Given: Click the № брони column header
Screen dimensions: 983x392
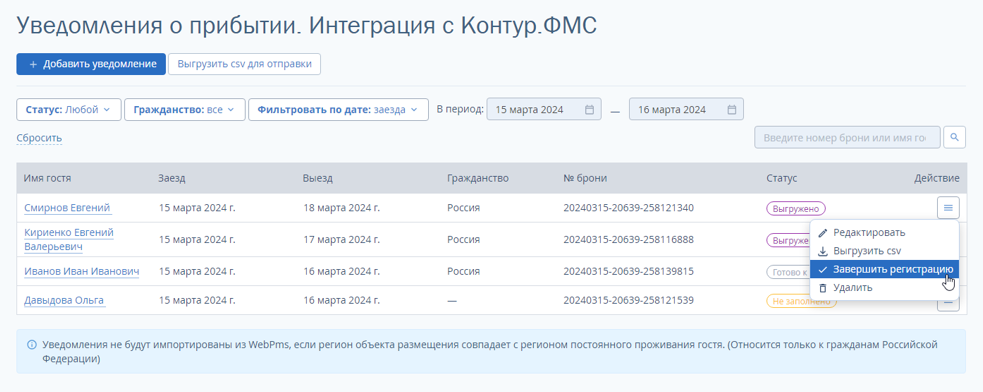Looking at the screenshot, I should tap(585, 178).
